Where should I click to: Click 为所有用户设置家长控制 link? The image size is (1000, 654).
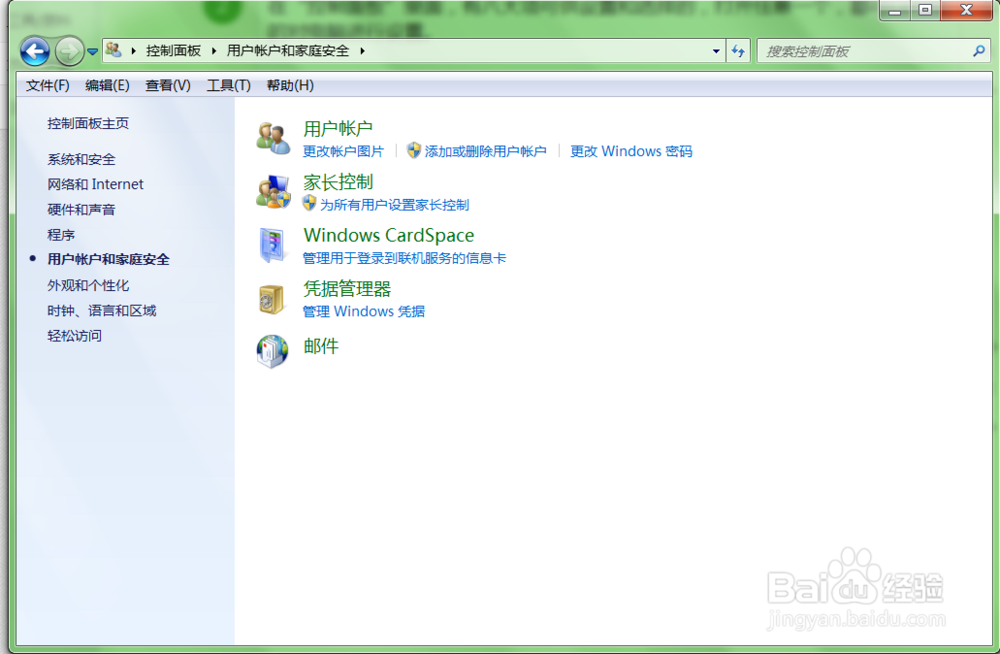pyautogui.click(x=394, y=205)
